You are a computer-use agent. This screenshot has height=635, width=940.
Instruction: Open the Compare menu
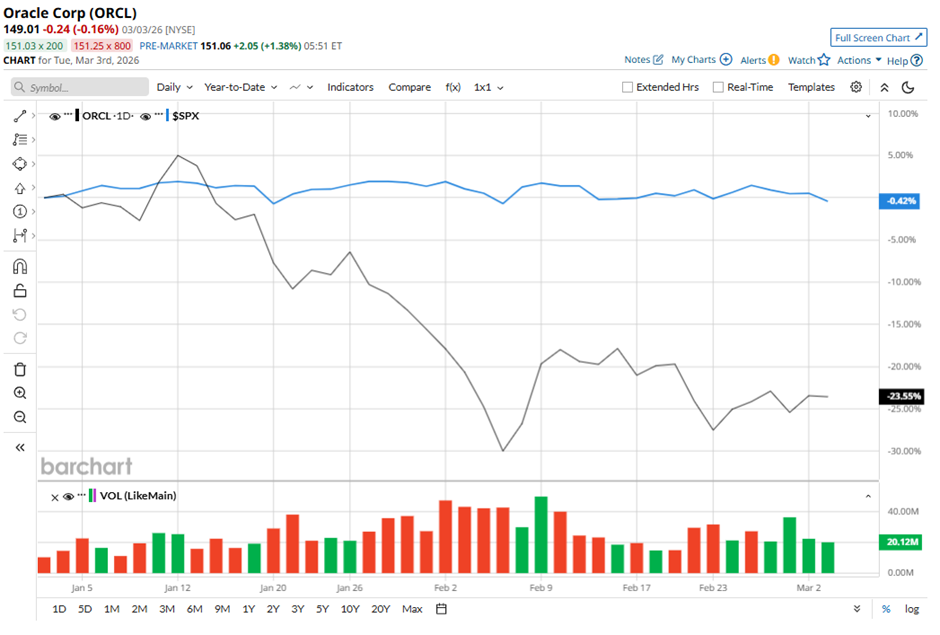pos(409,87)
